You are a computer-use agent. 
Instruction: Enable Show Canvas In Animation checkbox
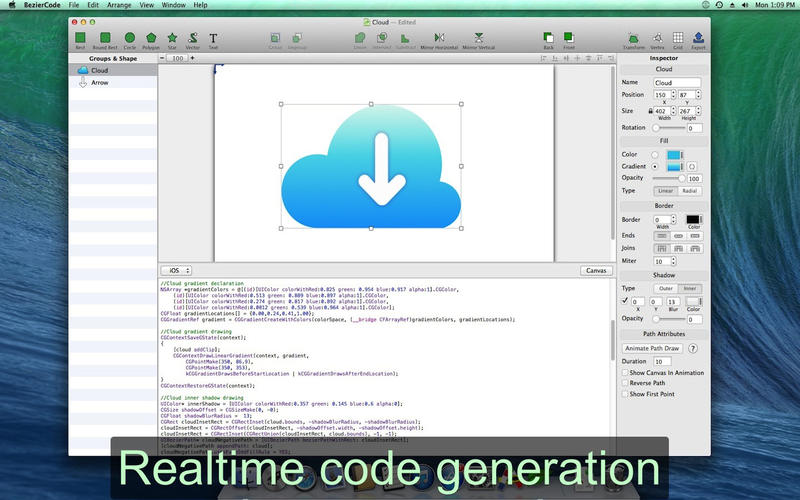624,372
